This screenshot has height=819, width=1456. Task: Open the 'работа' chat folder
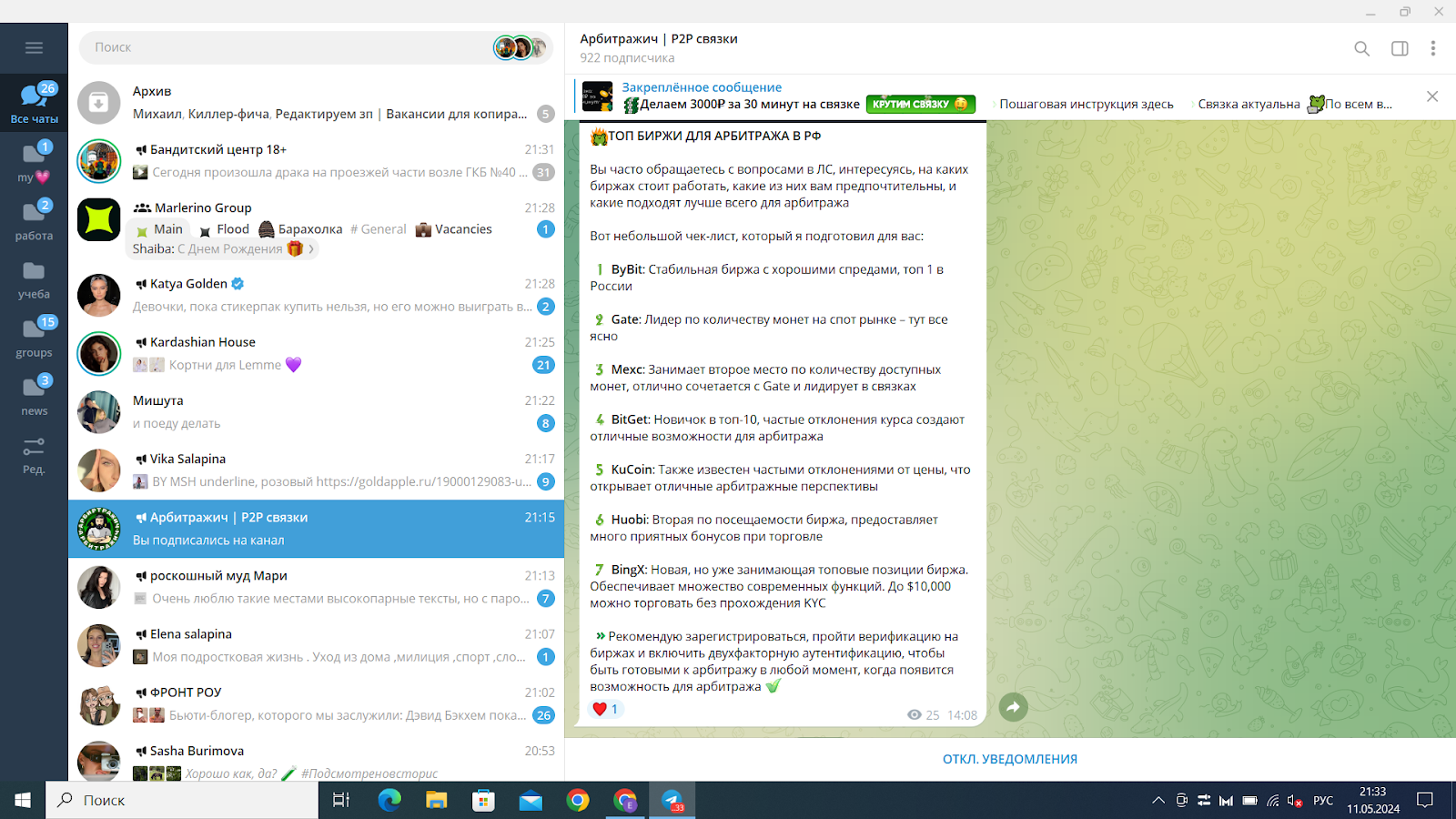34,220
